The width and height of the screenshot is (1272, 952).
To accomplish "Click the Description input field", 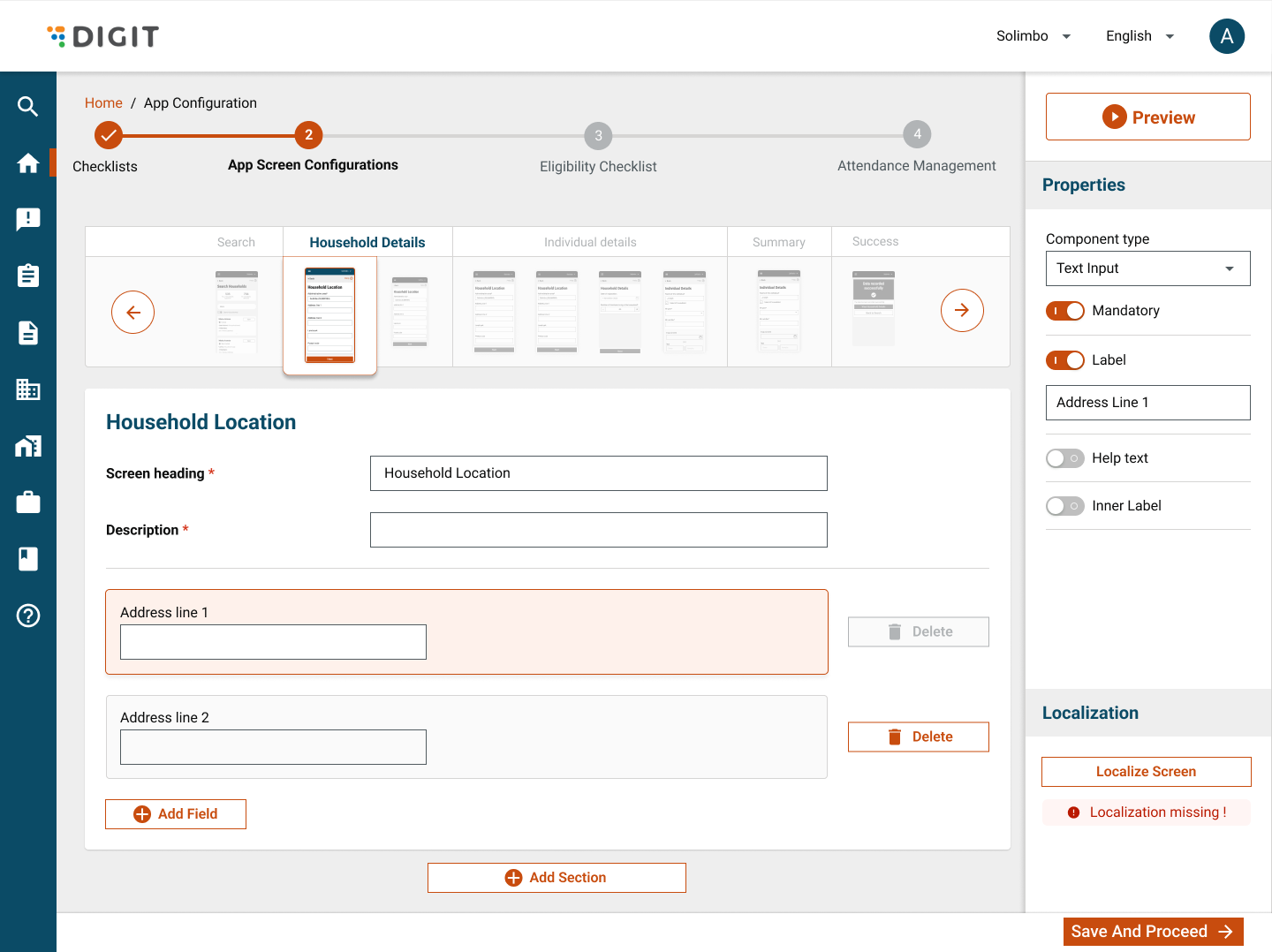I will pos(598,530).
